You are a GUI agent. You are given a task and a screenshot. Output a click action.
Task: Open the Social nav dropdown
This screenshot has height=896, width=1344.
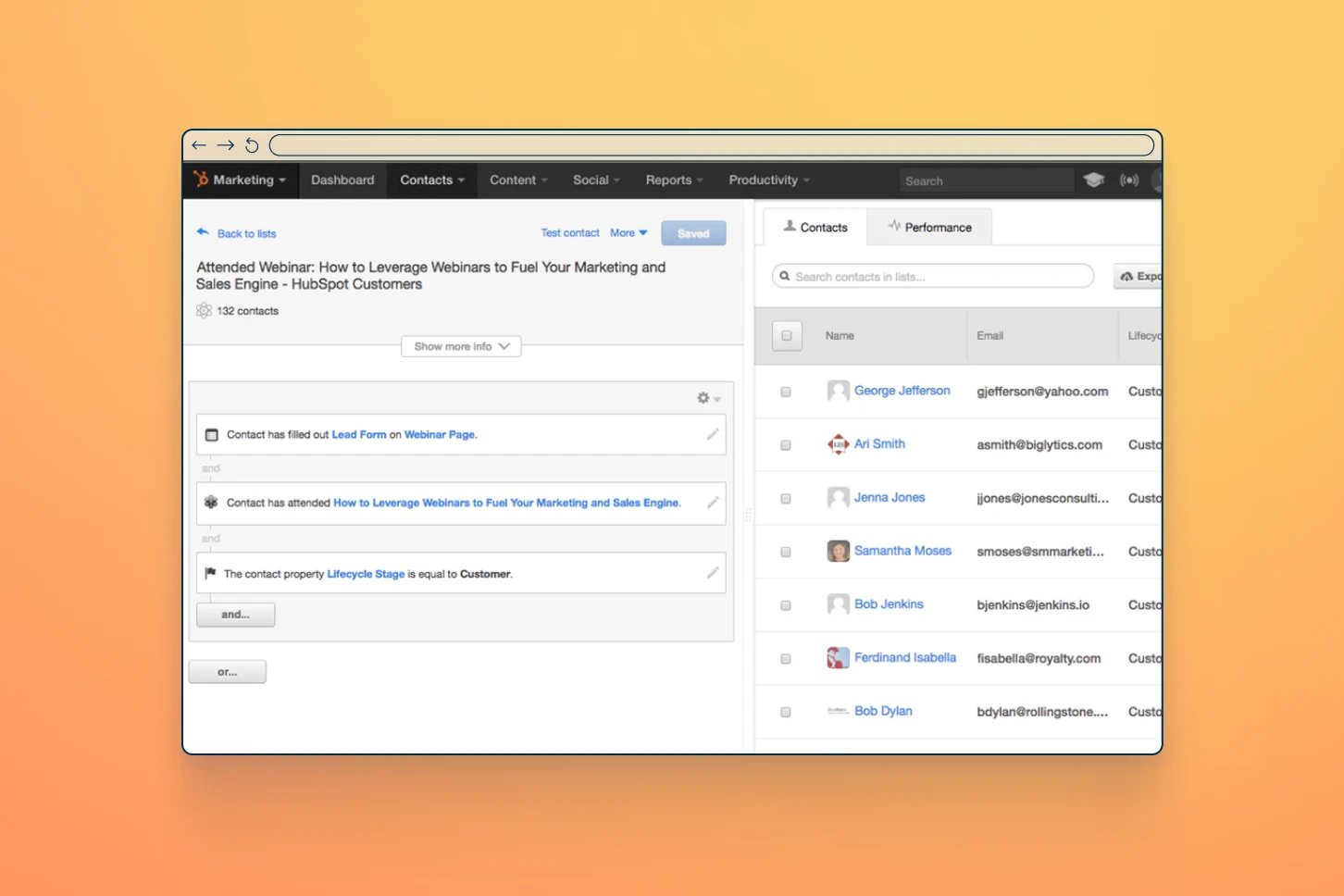pyautogui.click(x=596, y=180)
